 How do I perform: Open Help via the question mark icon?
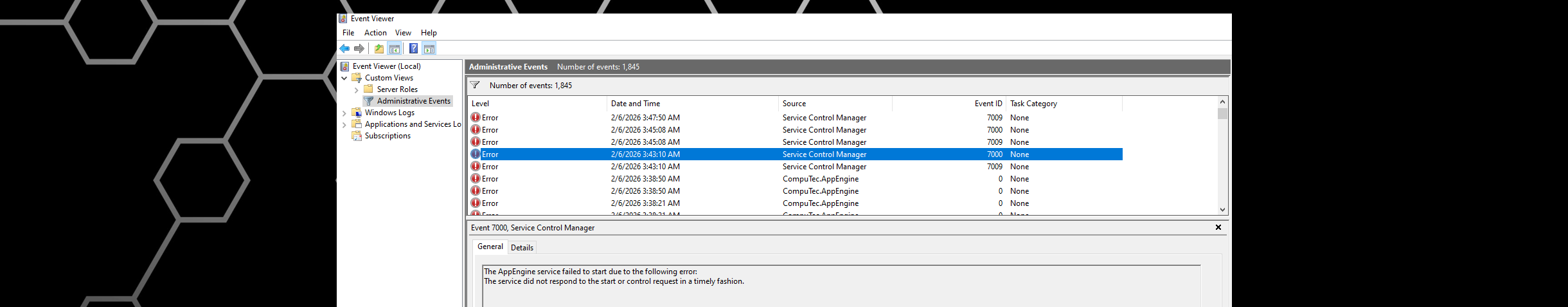(x=413, y=49)
